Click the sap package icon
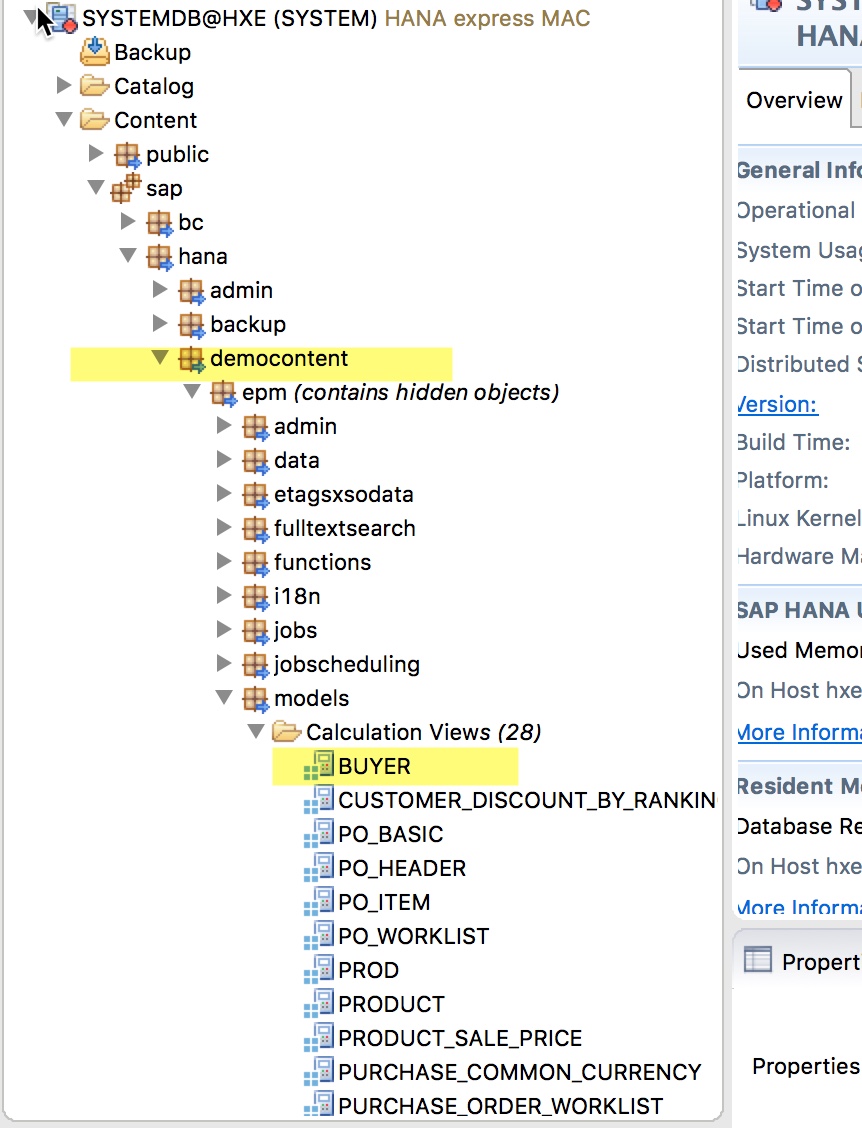862x1128 pixels. pos(126,188)
